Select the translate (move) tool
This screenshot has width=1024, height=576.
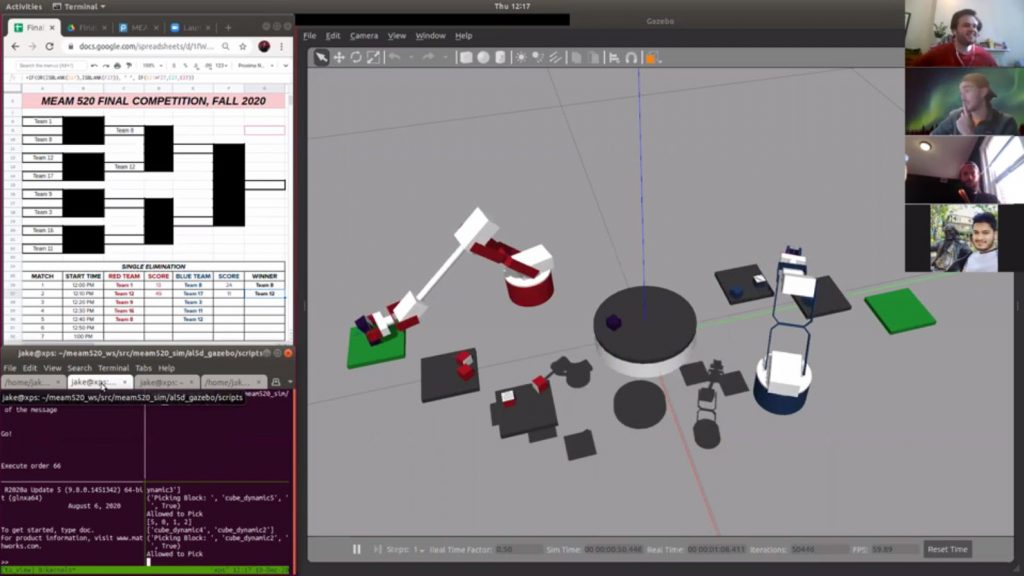click(x=338, y=58)
